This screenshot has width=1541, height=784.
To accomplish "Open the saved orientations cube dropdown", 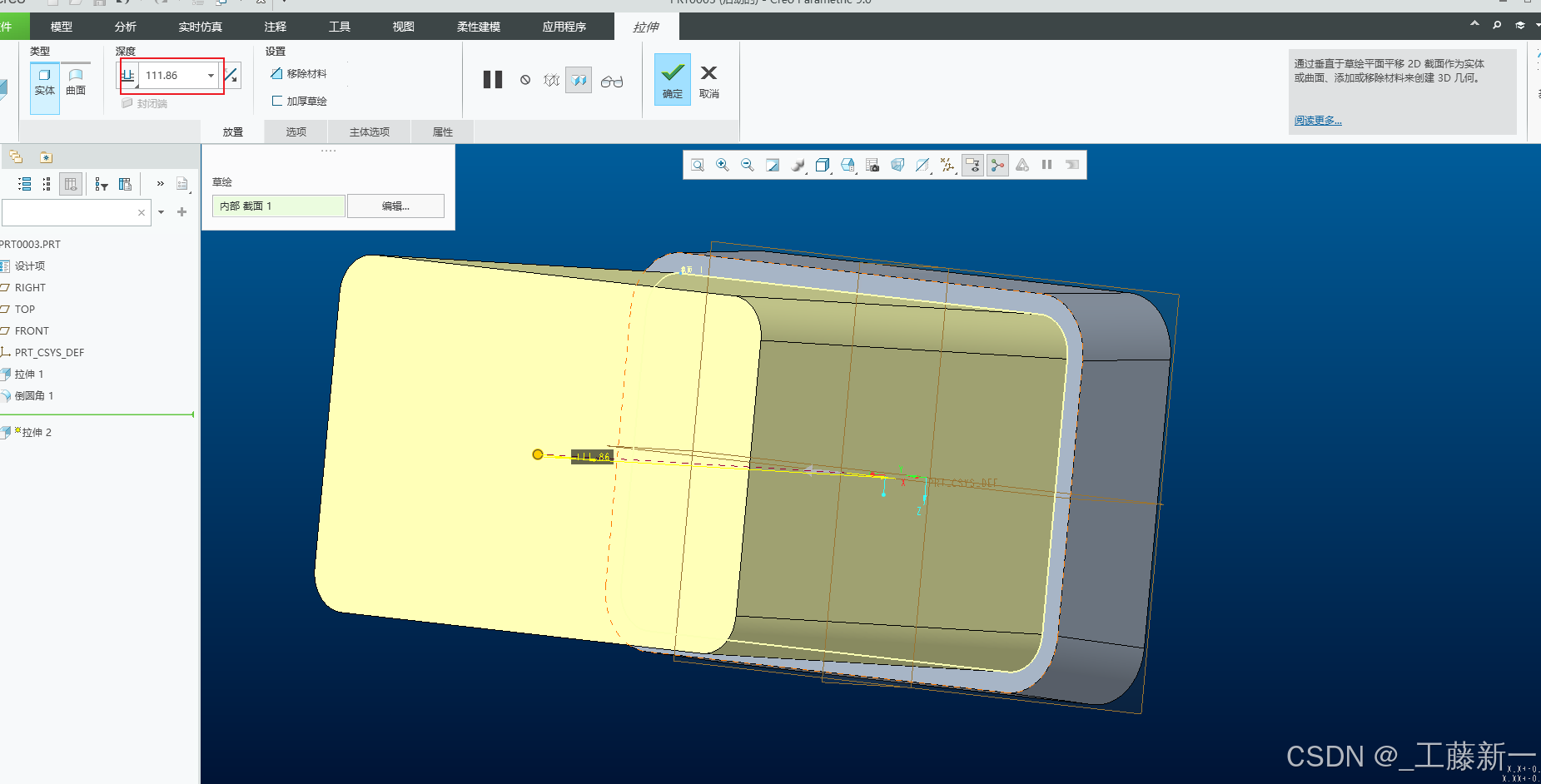I will [x=823, y=165].
